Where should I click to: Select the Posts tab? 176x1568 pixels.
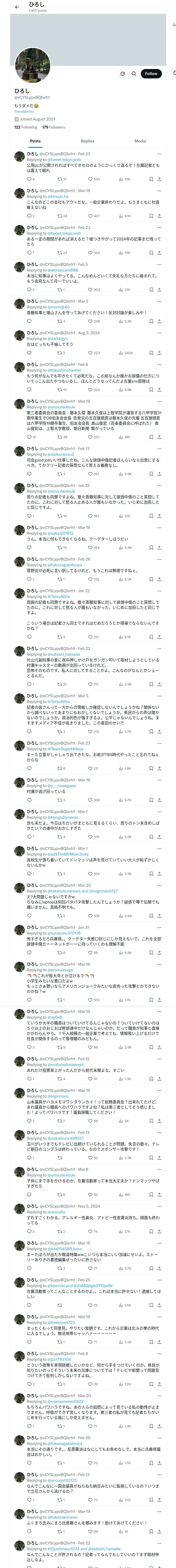[x=35, y=141]
